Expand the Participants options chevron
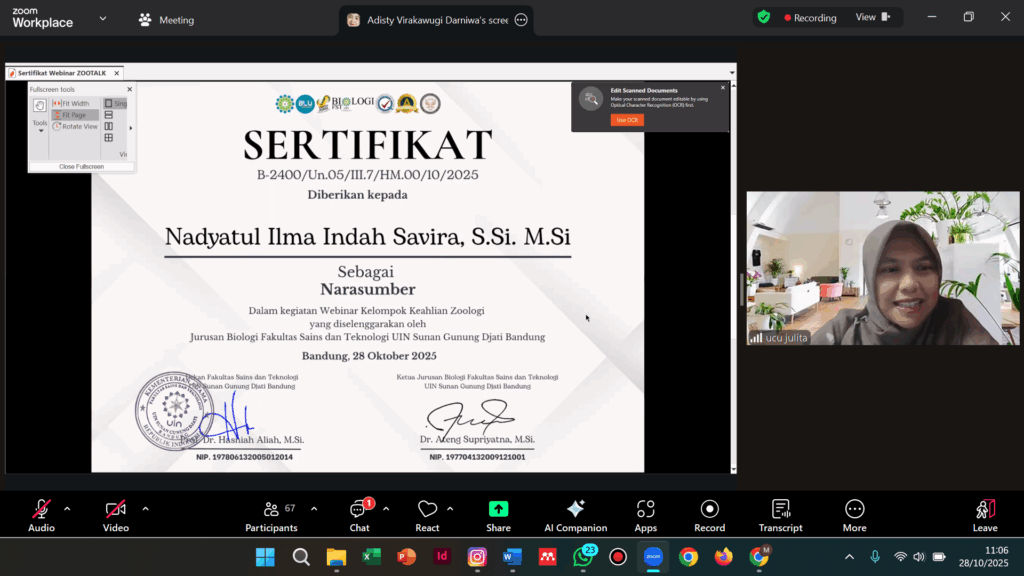The height and width of the screenshot is (576, 1024). pyautogui.click(x=314, y=508)
